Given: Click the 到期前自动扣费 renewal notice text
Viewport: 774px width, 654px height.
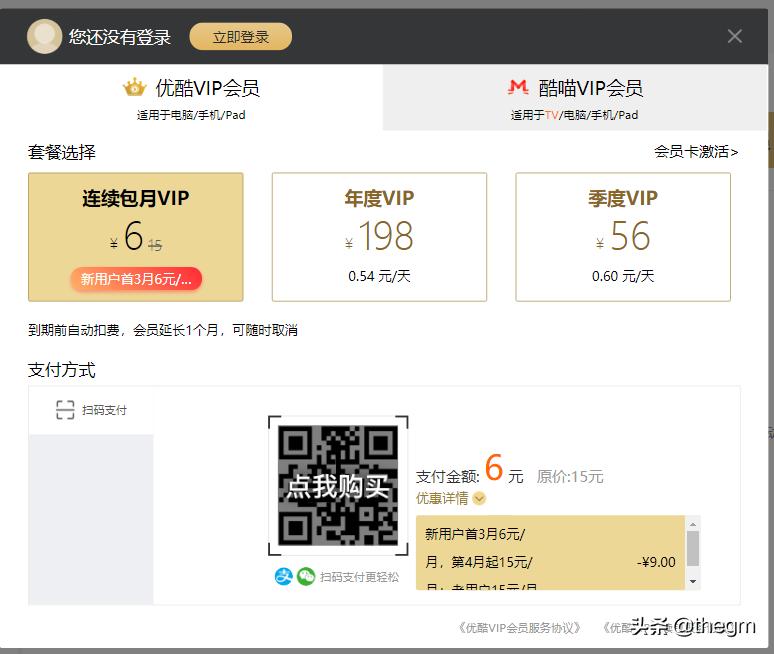Looking at the screenshot, I should tap(163, 330).
